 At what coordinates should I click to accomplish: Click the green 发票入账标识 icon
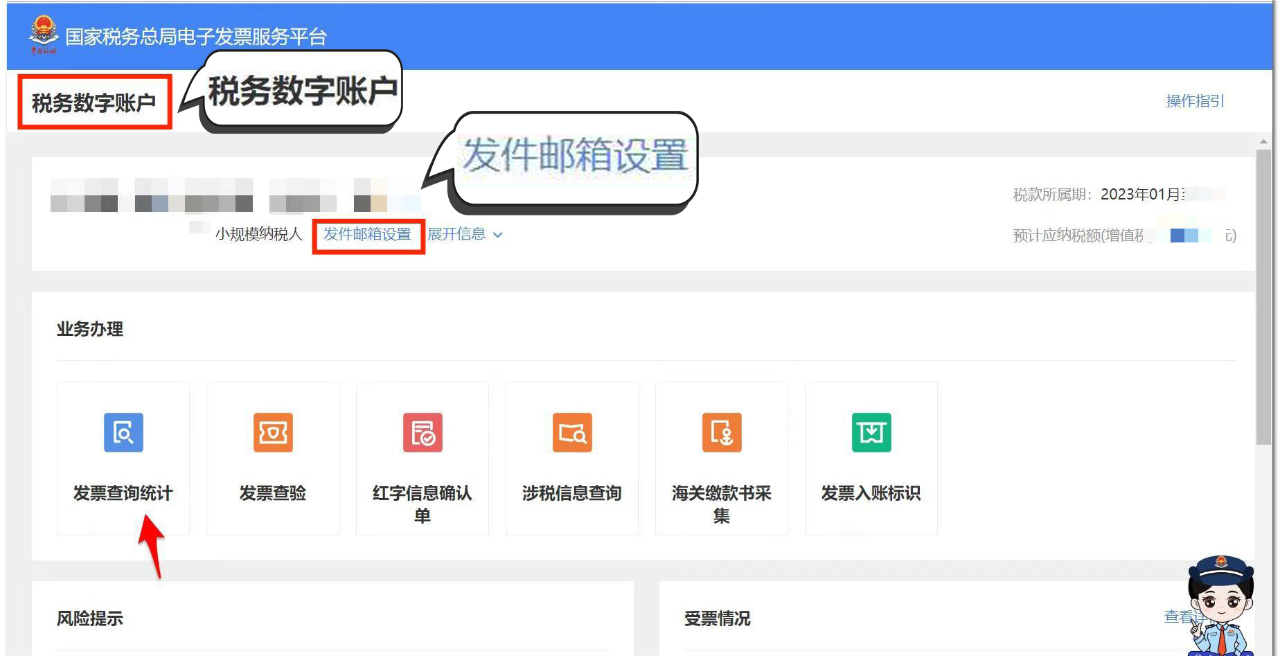[x=871, y=433]
